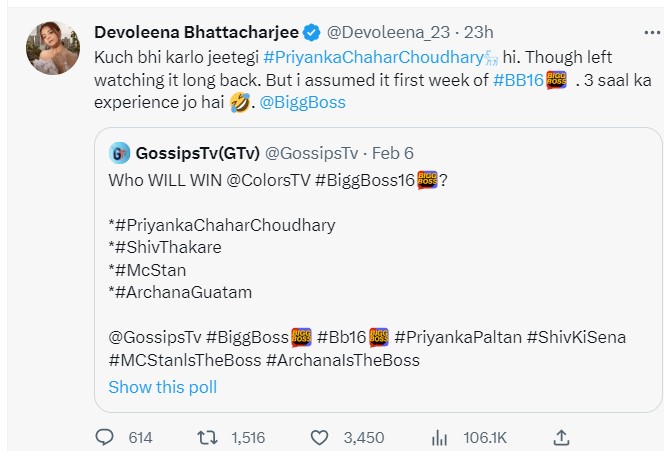Open GossipsTv's small profile avatar
Screen dimensions: 664x451
click(x=119, y=153)
